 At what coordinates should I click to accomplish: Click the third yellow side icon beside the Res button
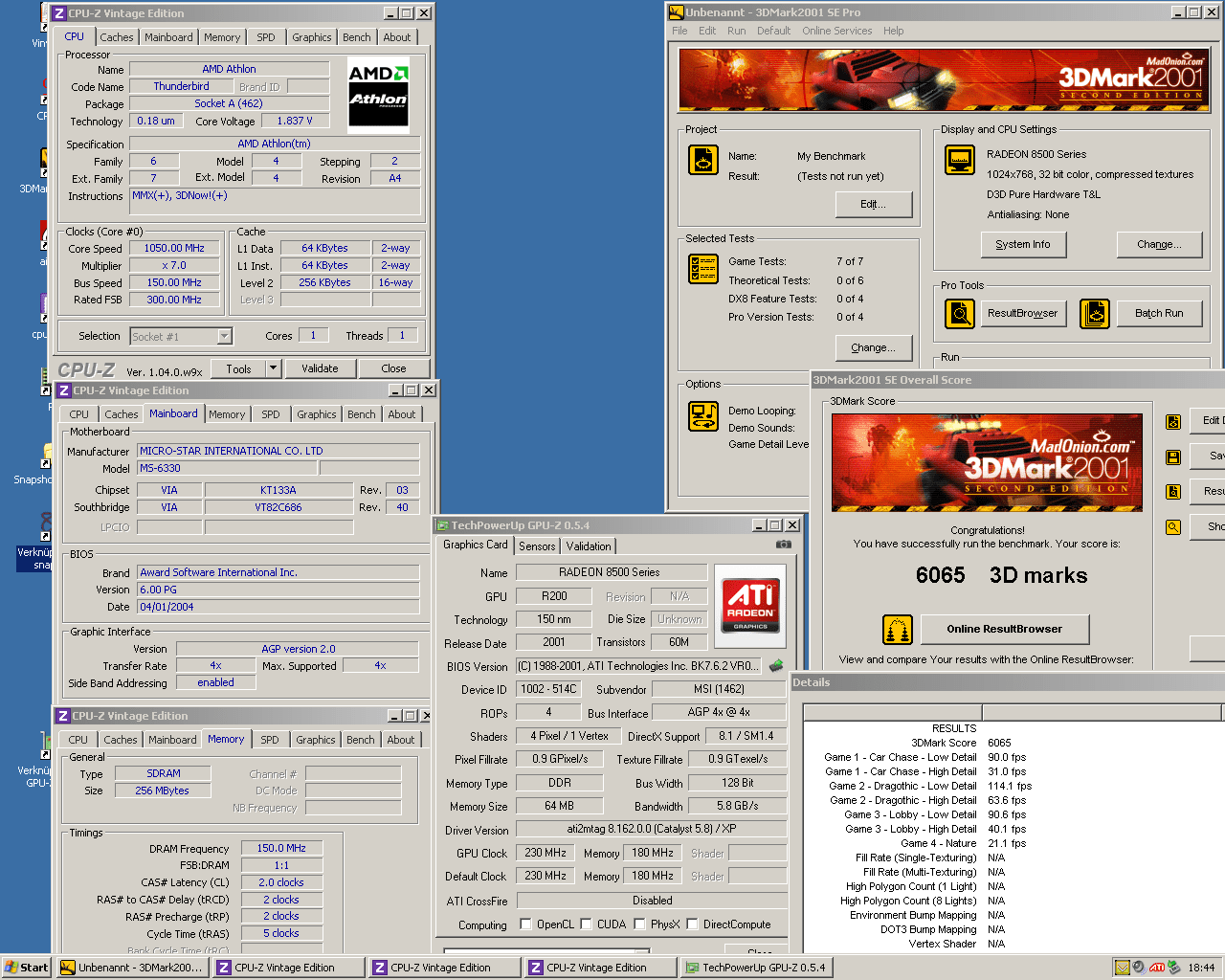(1173, 492)
